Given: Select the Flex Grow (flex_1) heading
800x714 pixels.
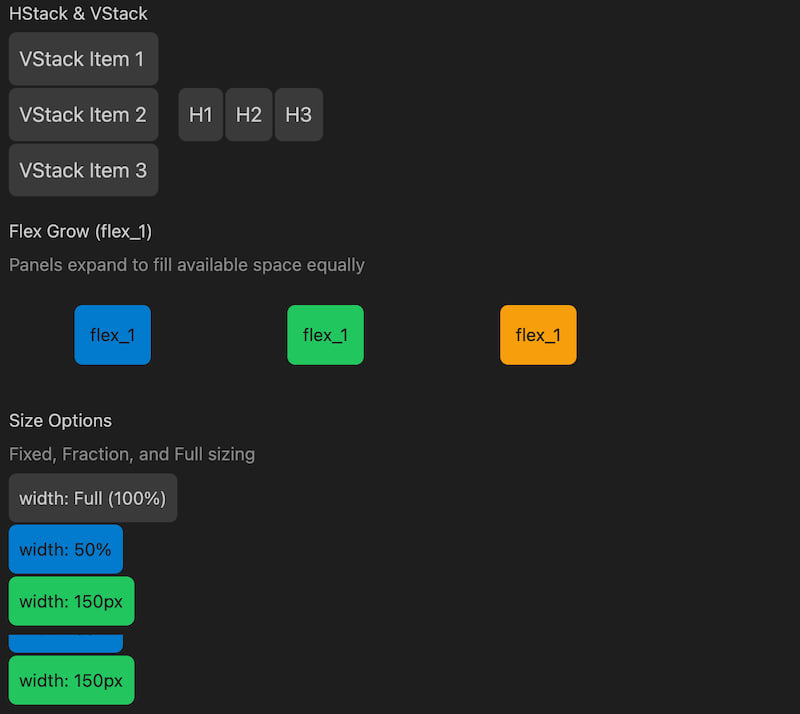Looking at the screenshot, I should (80, 232).
